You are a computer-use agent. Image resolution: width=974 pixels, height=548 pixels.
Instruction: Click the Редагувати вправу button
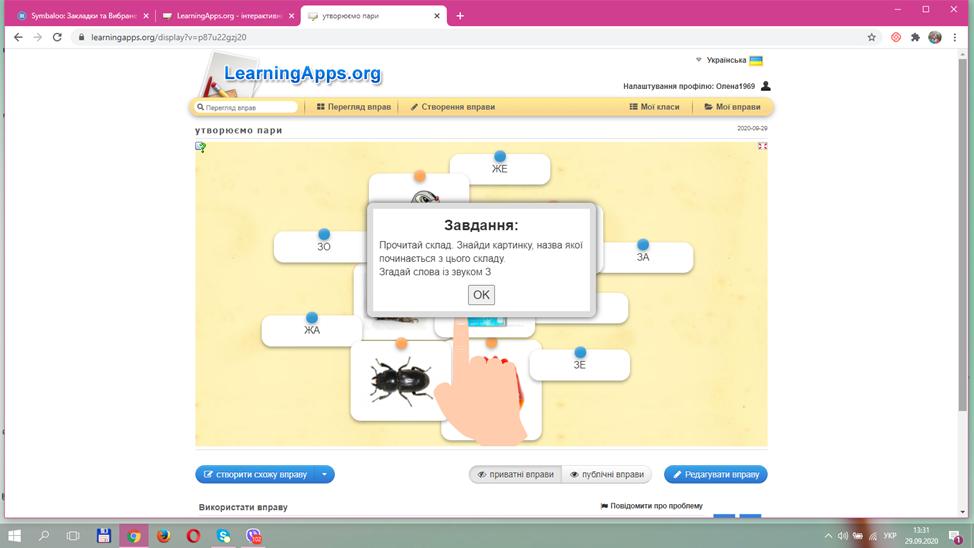coord(716,474)
